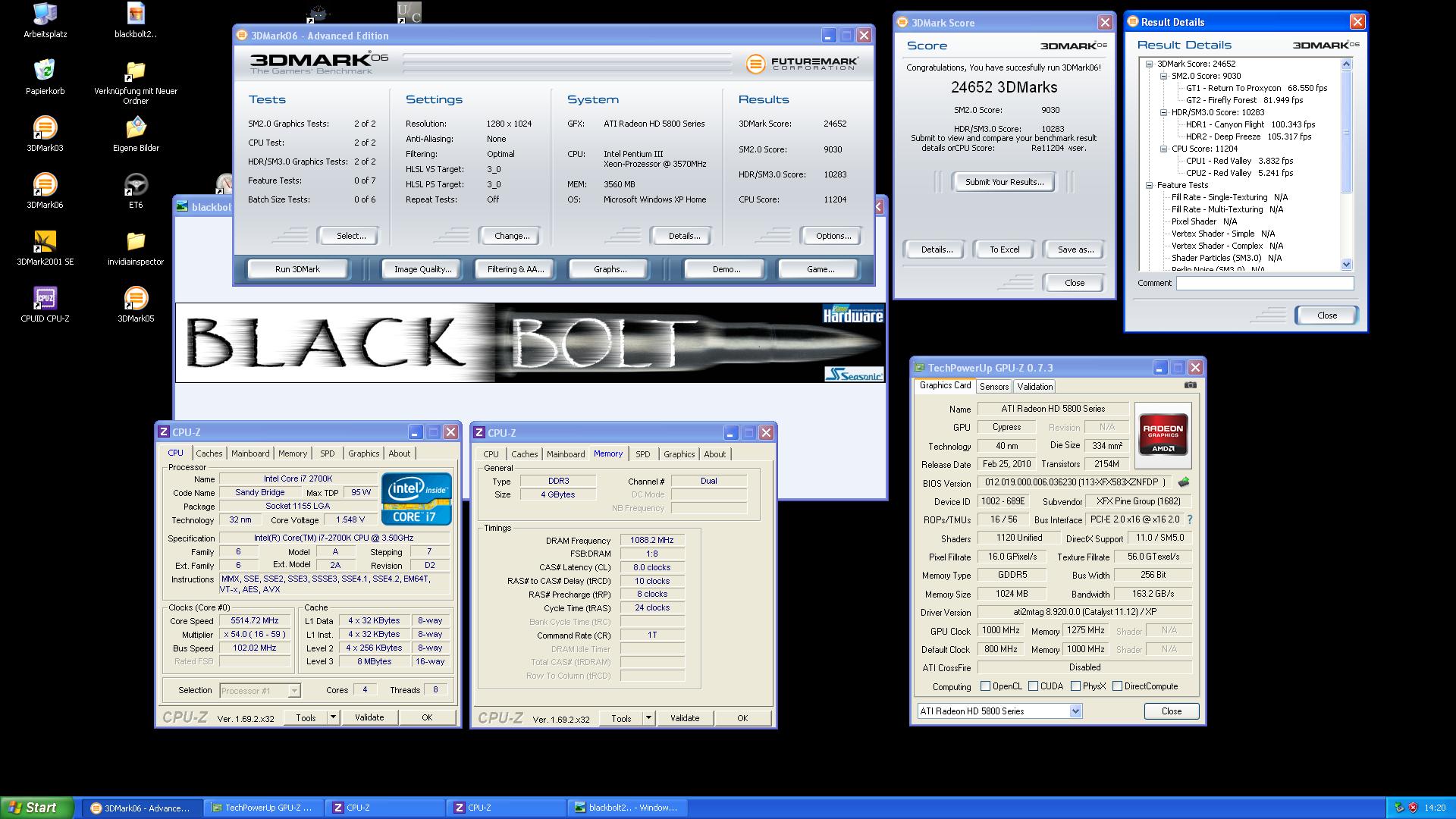Open CPUID CPU-Z desktop shortcut
This screenshot has width=1456, height=819.
pos(45,305)
